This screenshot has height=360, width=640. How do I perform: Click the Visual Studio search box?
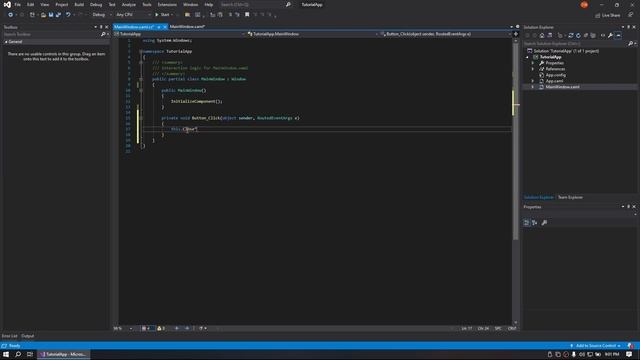click(251, 4)
